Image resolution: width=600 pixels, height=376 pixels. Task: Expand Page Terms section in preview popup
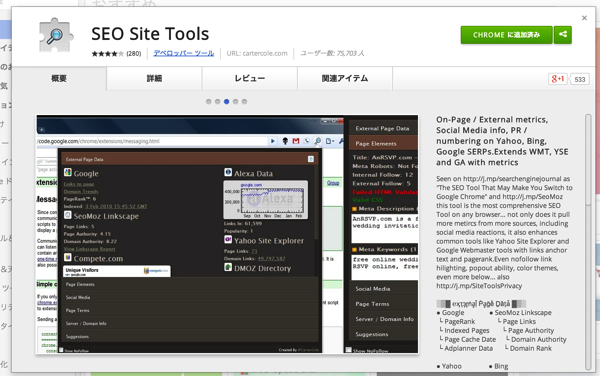coord(189,310)
